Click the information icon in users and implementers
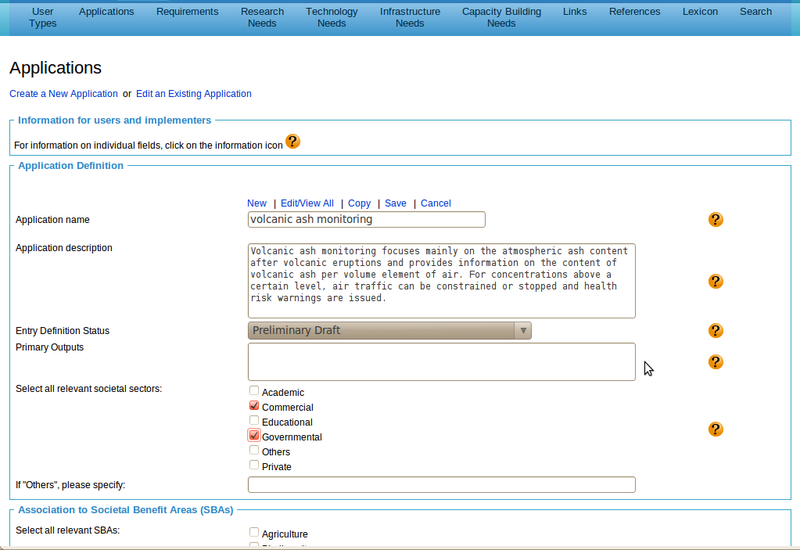Screen dimensions: 800x550 [x=292, y=142]
